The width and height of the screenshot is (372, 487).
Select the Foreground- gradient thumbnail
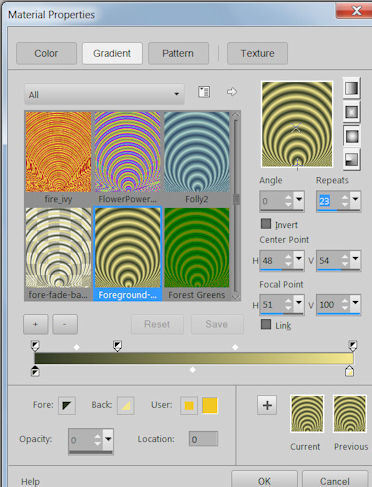[x=128, y=248]
